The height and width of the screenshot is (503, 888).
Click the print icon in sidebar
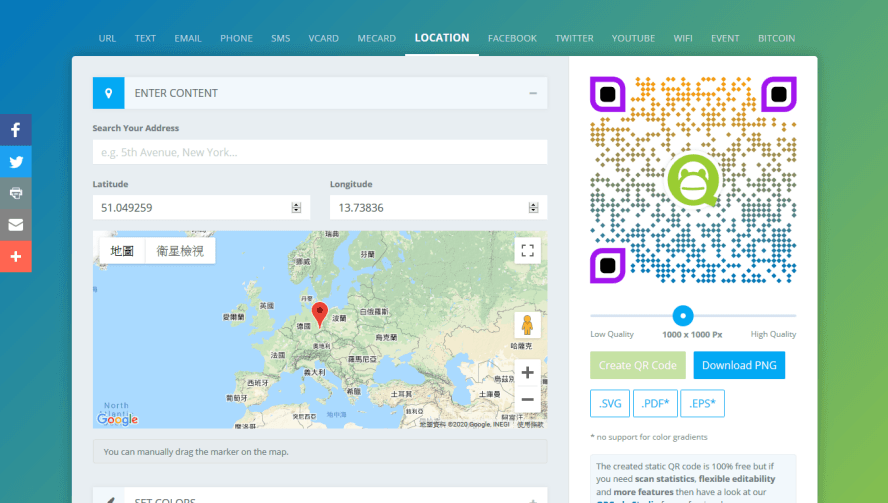point(16,193)
